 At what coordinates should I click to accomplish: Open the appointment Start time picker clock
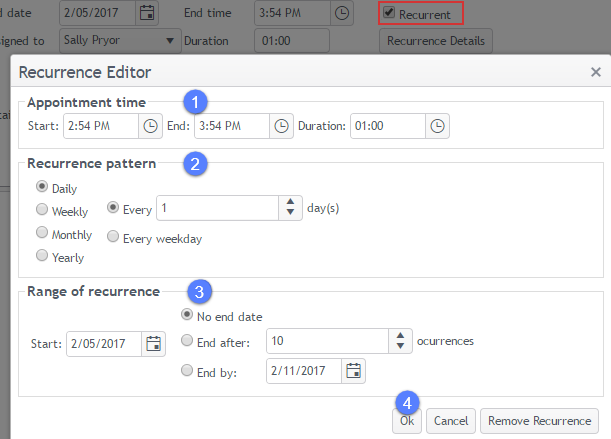point(151,126)
